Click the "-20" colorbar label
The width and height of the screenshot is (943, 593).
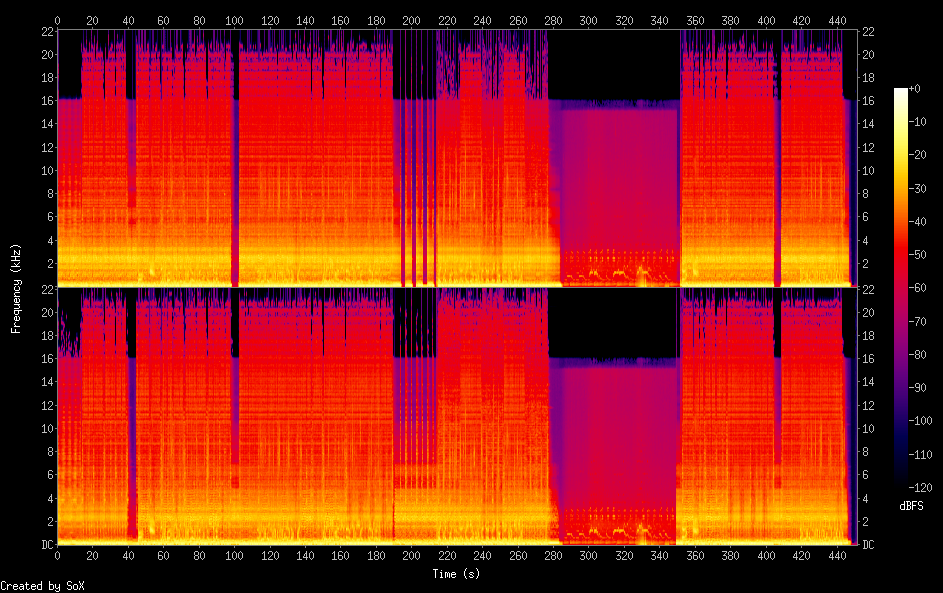pos(917,155)
